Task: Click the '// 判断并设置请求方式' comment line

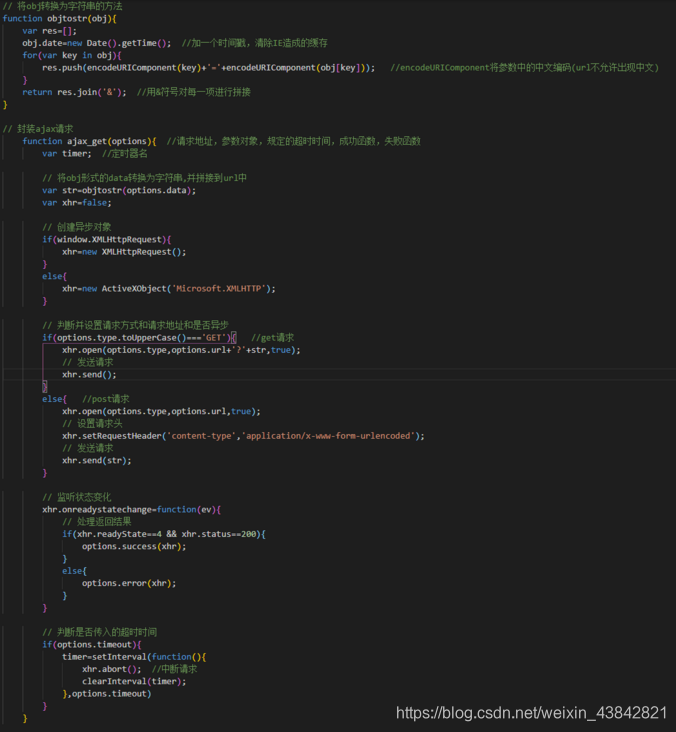Action: (x=135, y=325)
